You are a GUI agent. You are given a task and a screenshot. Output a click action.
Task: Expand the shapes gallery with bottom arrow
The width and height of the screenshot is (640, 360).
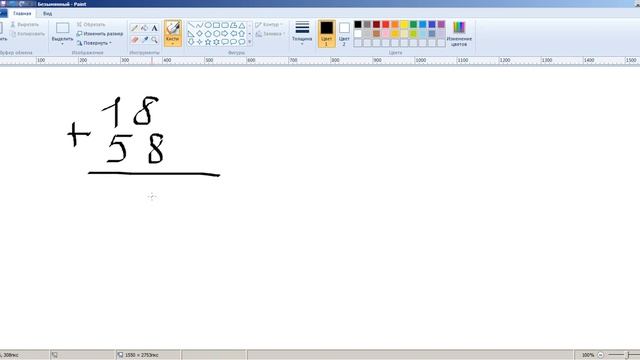(x=250, y=42)
